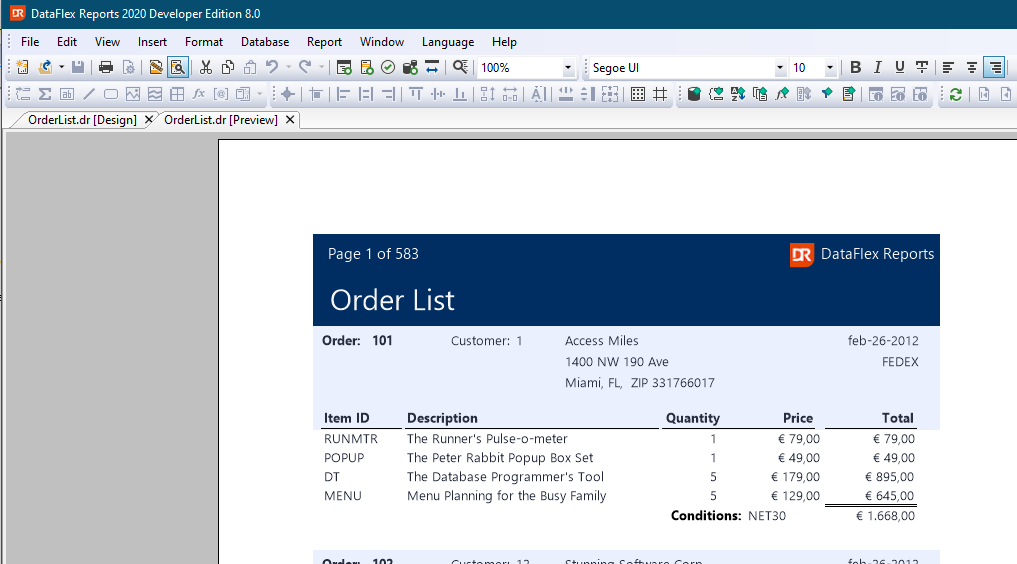Click the Paste icon

[250, 67]
